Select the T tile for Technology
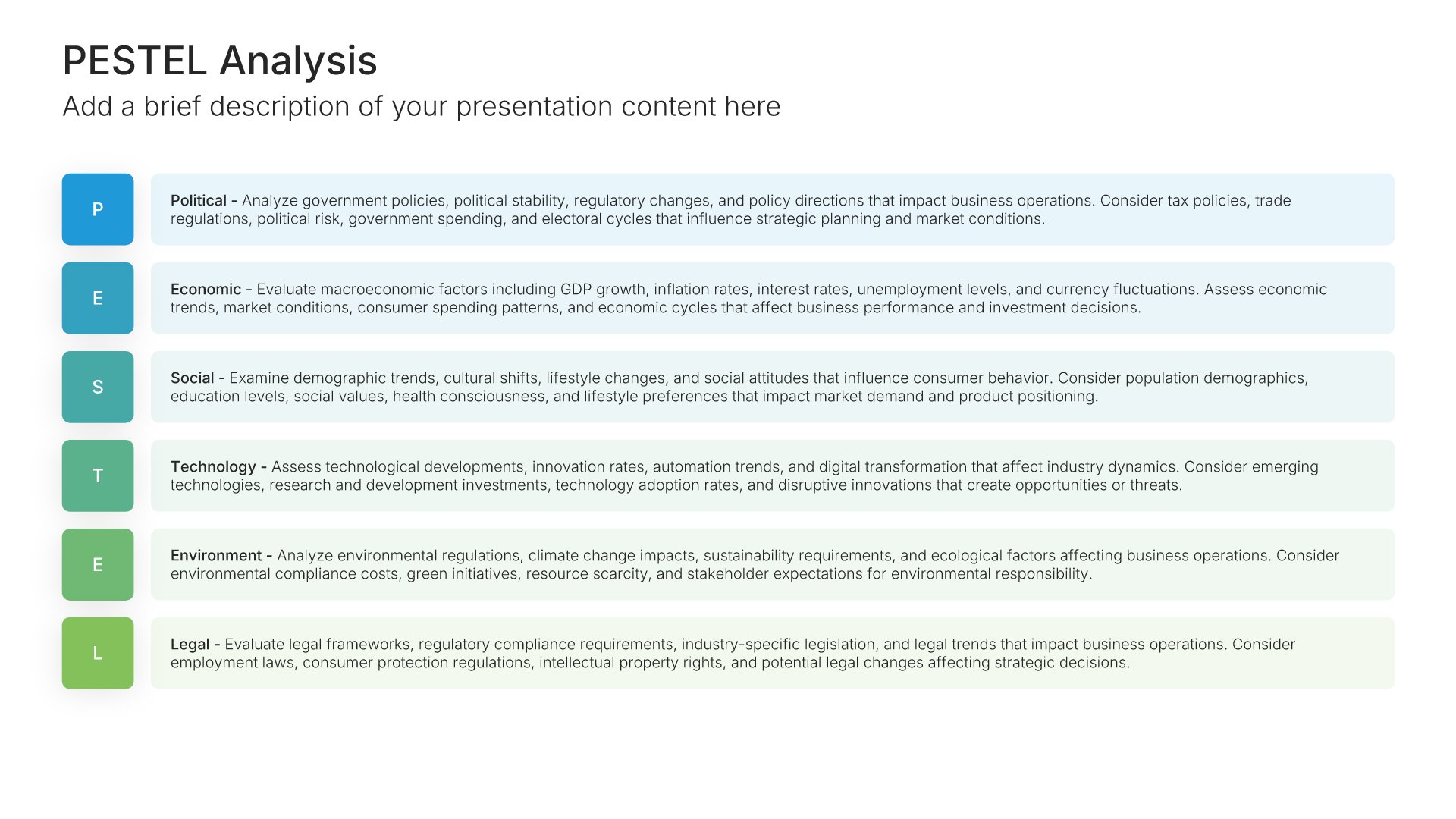The height and width of the screenshot is (819, 1456). click(98, 475)
